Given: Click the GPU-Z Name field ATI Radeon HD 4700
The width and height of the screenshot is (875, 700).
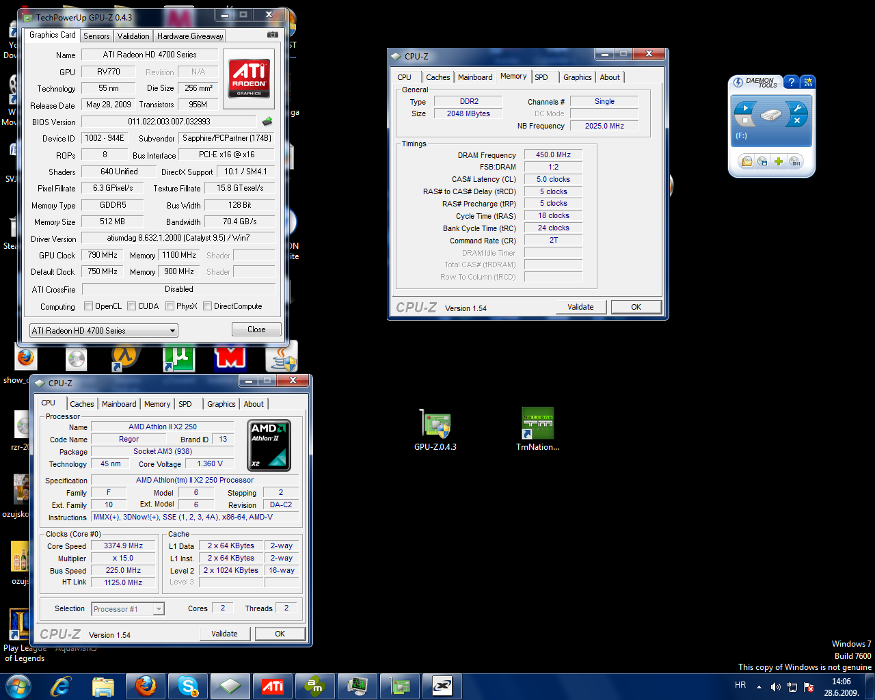Looking at the screenshot, I should tap(150, 55).
